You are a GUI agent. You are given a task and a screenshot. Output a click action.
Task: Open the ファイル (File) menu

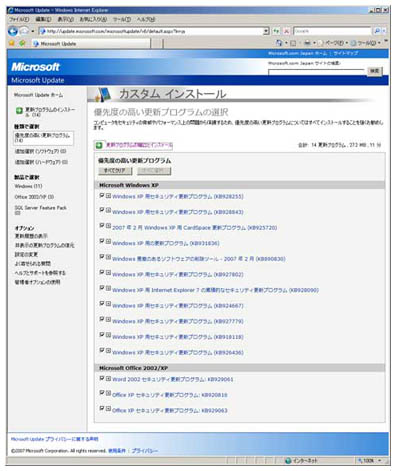(19, 19)
